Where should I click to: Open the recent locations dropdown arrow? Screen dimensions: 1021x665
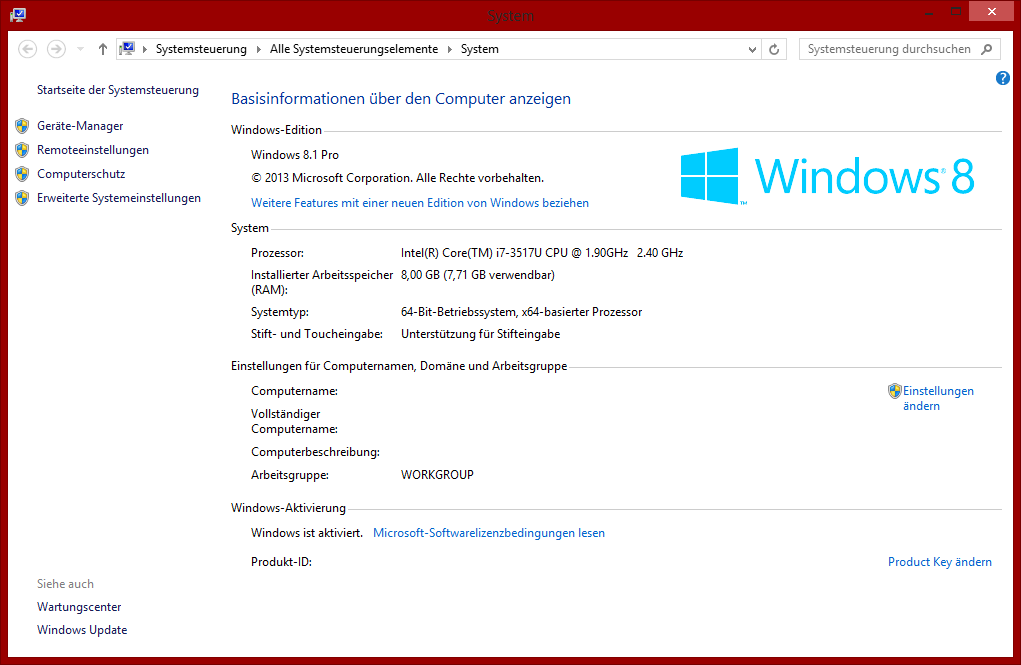80,49
